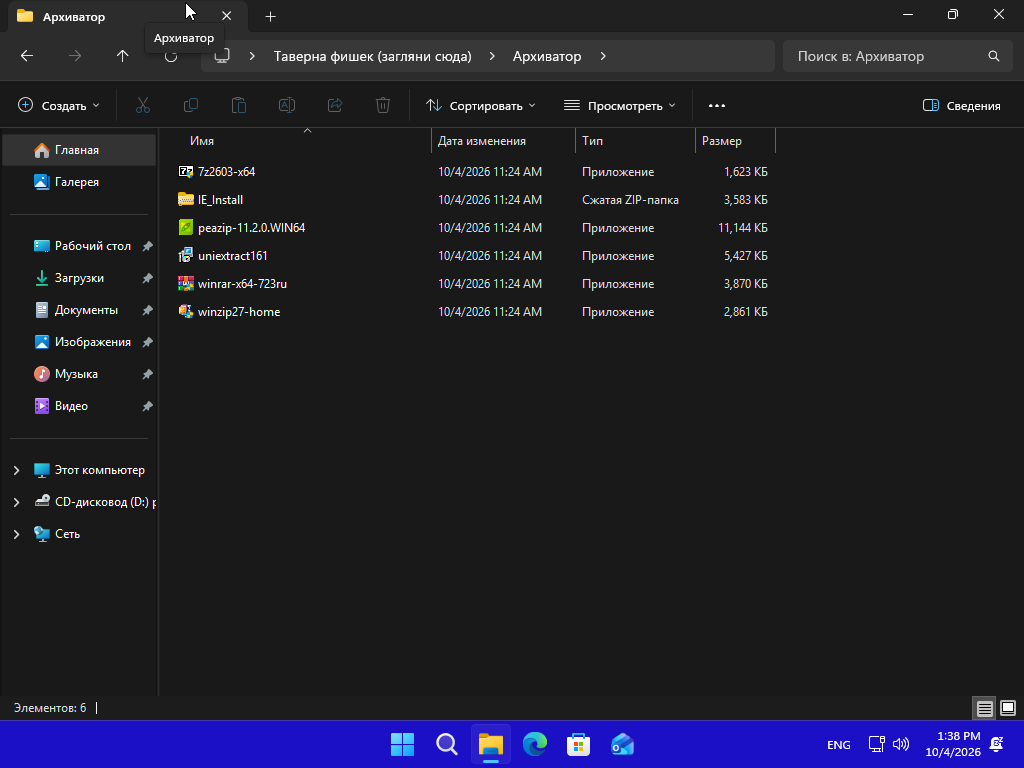This screenshot has height=768, width=1024.
Task: Click the computer icon in address bar
Action: coord(222,56)
